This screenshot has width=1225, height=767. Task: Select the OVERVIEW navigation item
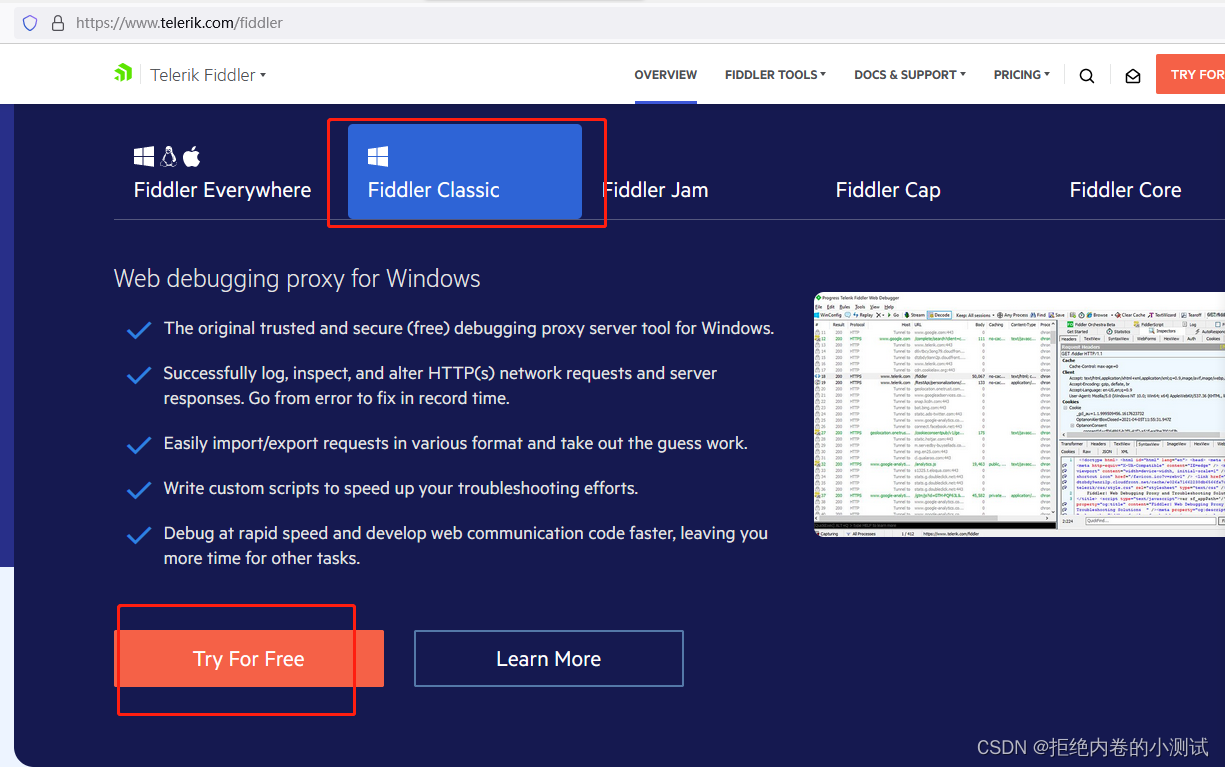point(665,74)
